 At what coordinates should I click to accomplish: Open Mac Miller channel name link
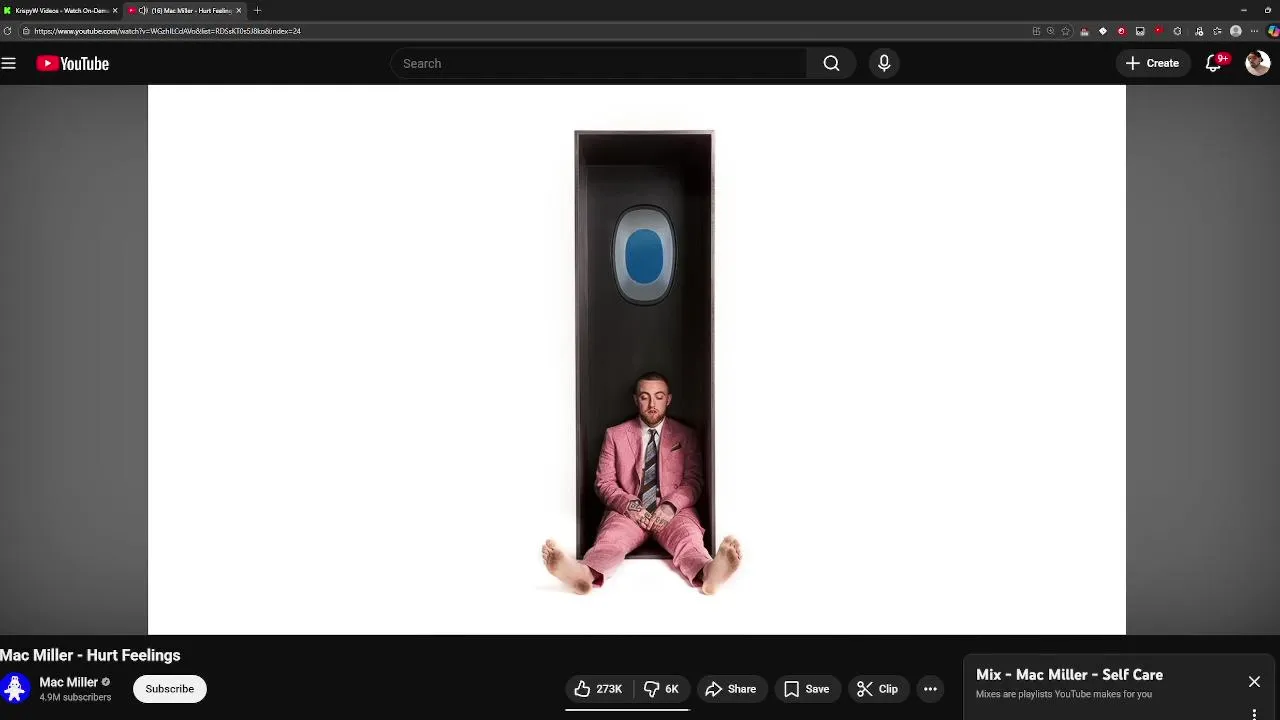68,682
